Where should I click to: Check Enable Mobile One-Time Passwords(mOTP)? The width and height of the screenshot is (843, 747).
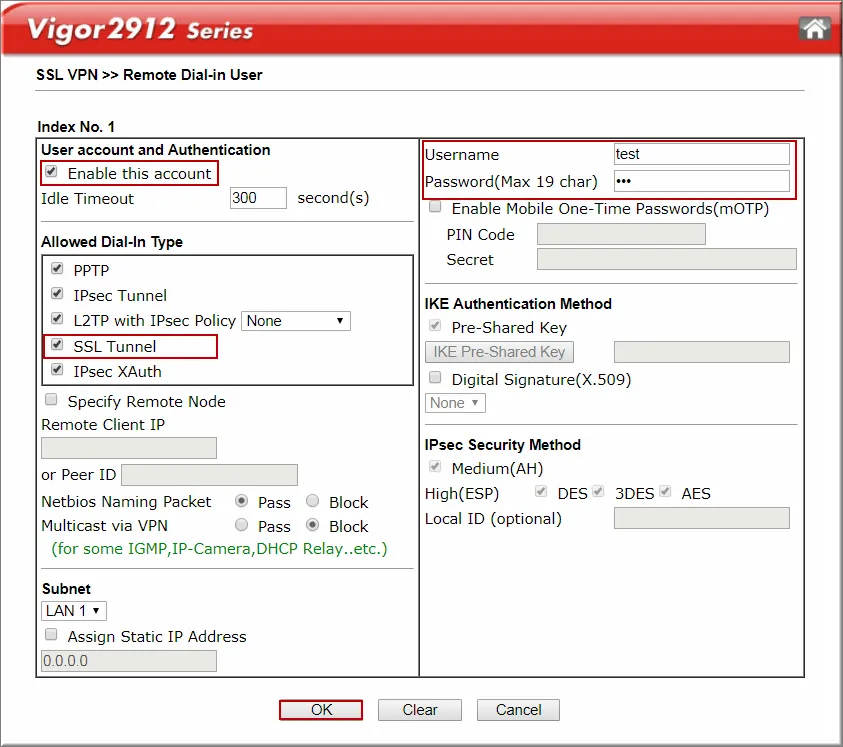(435, 206)
